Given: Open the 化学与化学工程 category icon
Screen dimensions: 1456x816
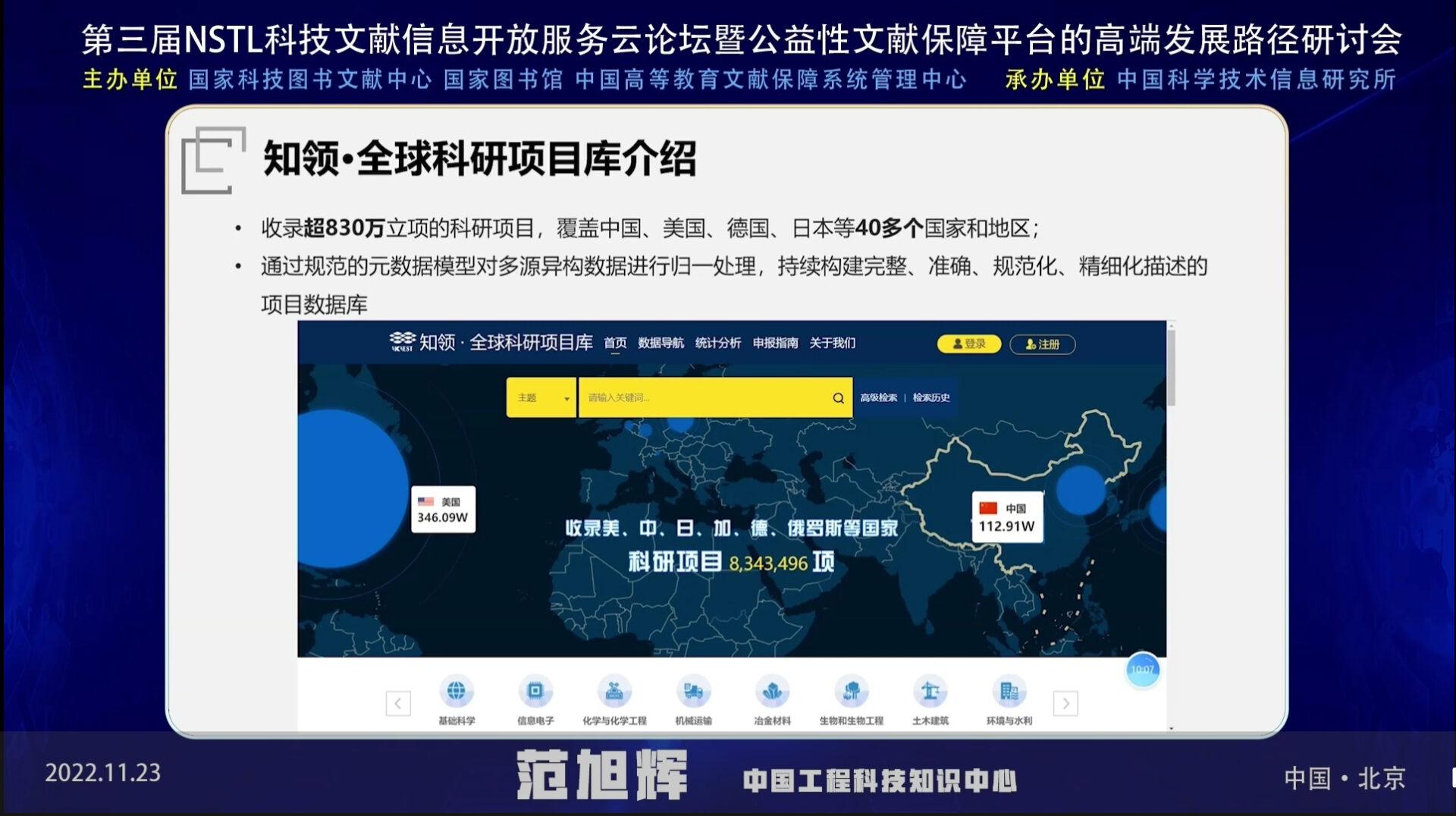Looking at the screenshot, I should pos(614,692).
